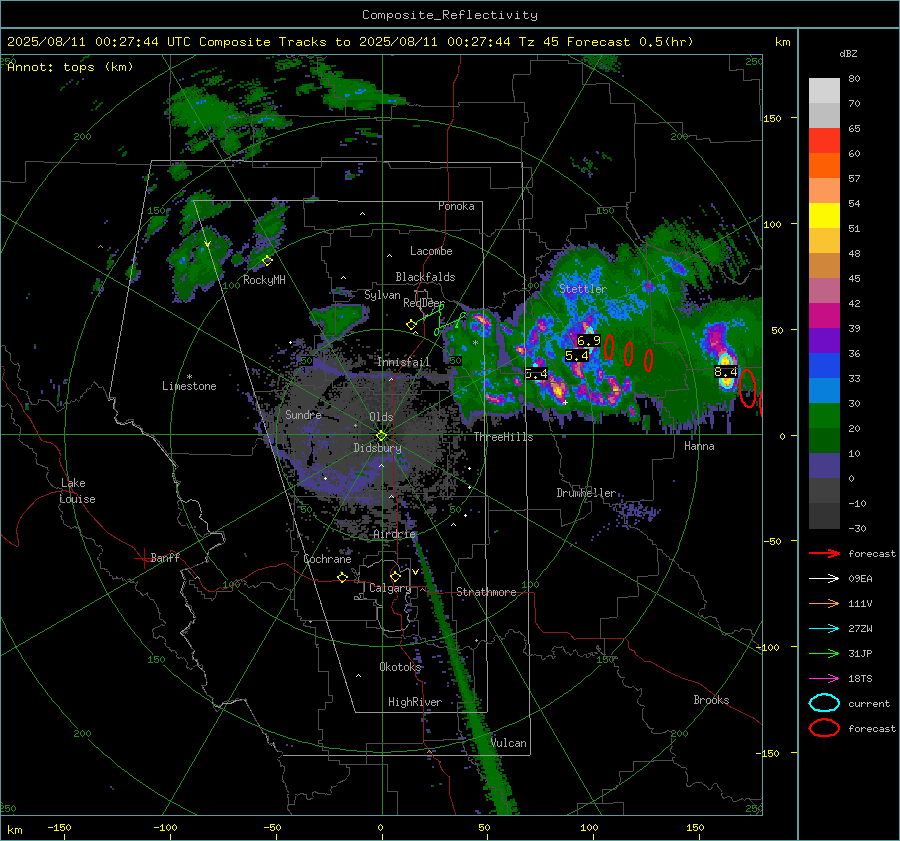
Task: Click the radar site diamond above Didsbury
Action: point(381,436)
